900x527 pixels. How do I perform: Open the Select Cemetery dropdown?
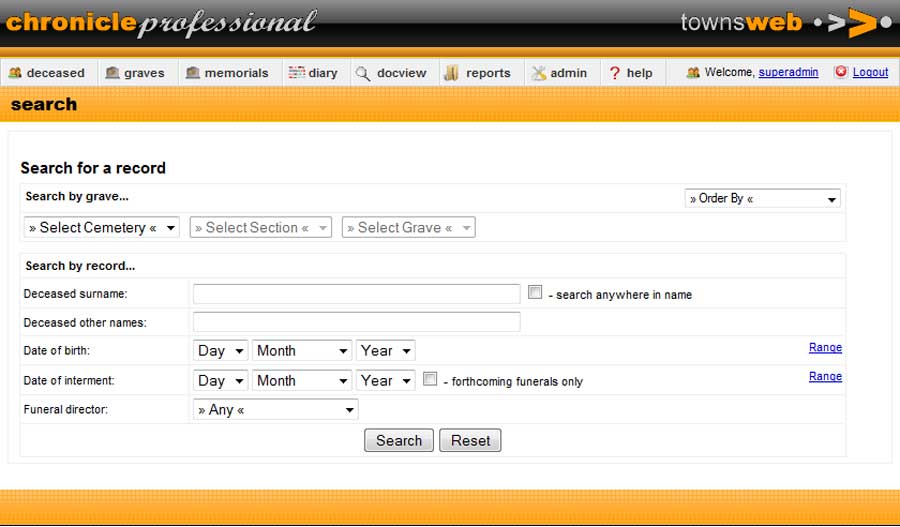coord(102,227)
